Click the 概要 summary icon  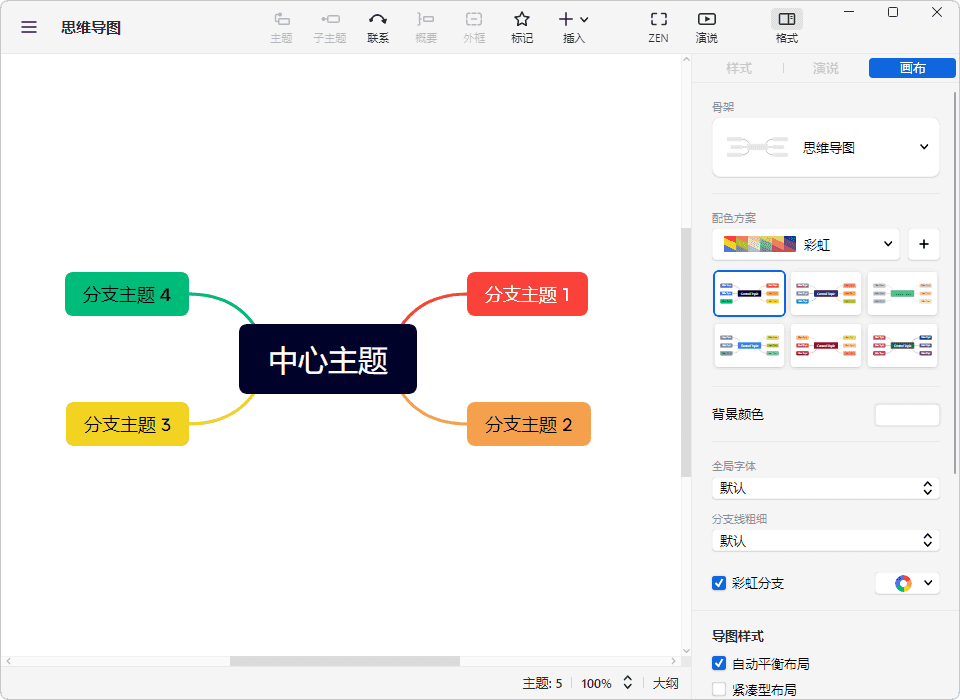coord(426,28)
